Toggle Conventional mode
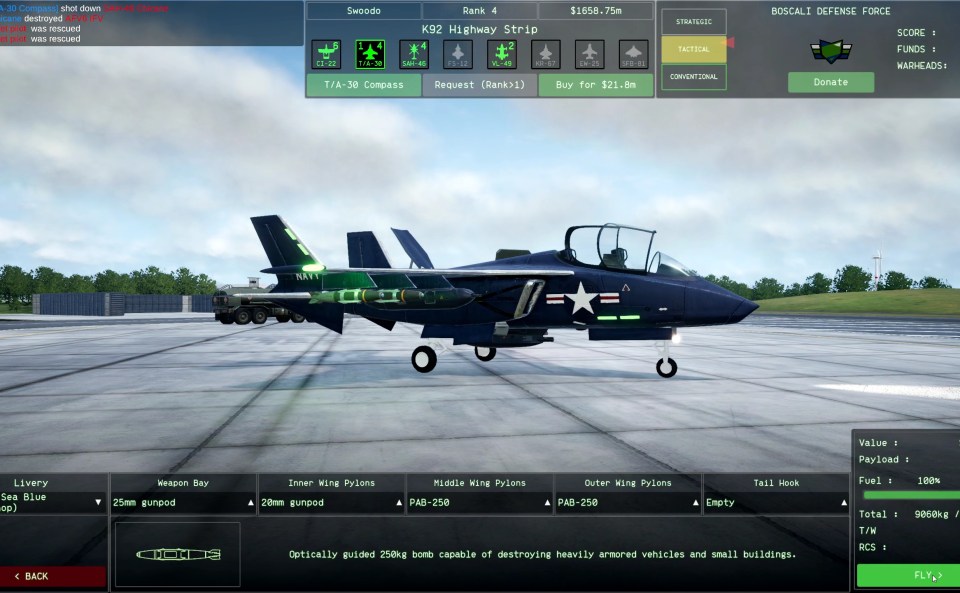The image size is (960, 593). (x=693, y=77)
